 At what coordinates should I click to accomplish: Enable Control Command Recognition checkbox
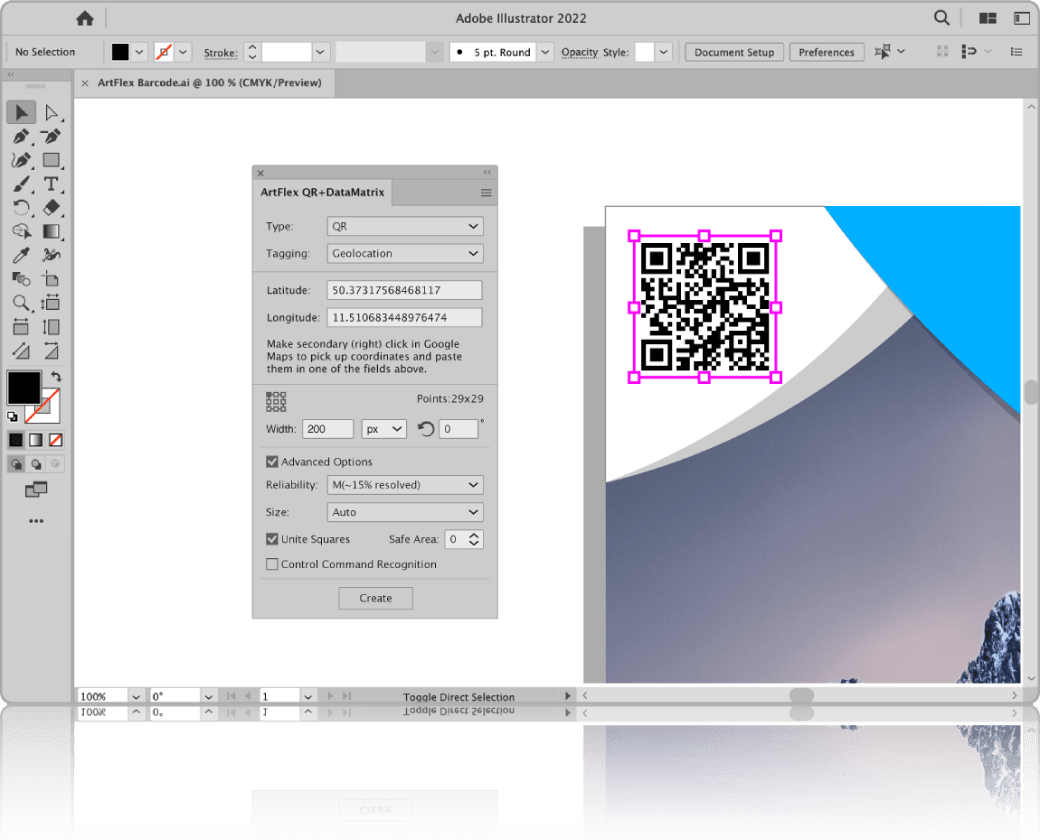(272, 564)
